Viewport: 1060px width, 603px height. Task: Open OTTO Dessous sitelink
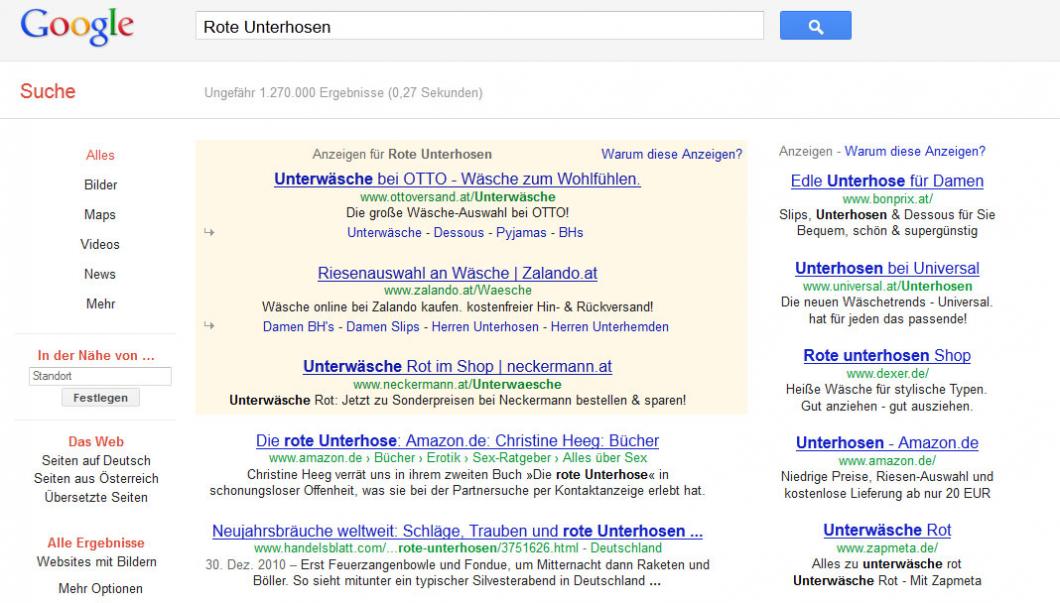pyautogui.click(x=458, y=233)
